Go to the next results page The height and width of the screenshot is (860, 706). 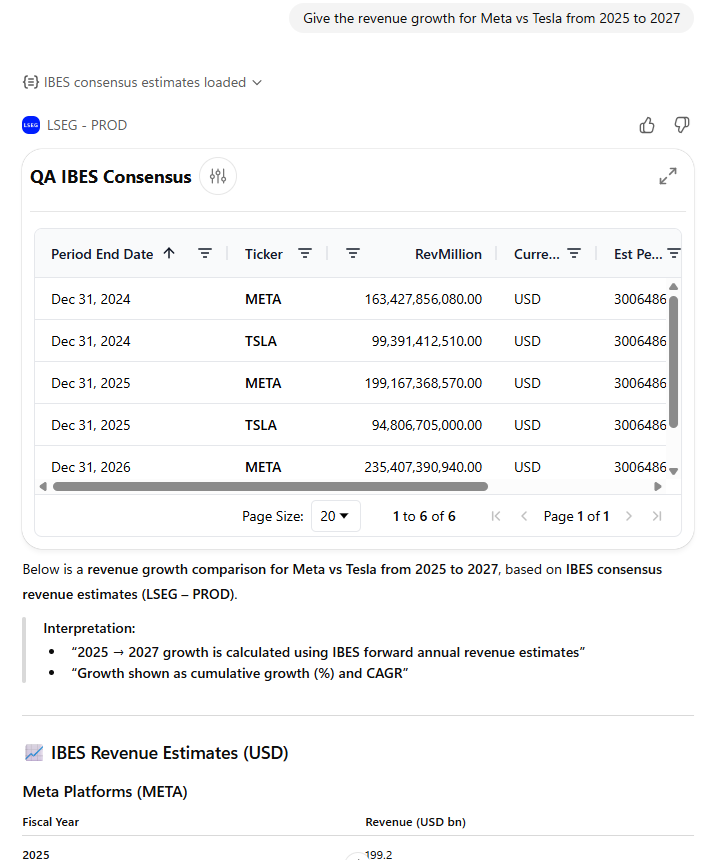(628, 516)
